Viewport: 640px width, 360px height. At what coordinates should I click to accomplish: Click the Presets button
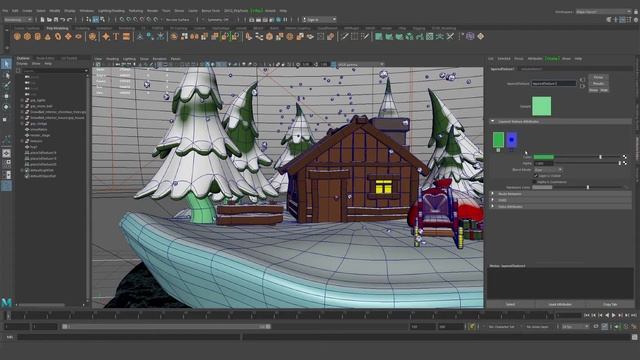pyautogui.click(x=598, y=84)
